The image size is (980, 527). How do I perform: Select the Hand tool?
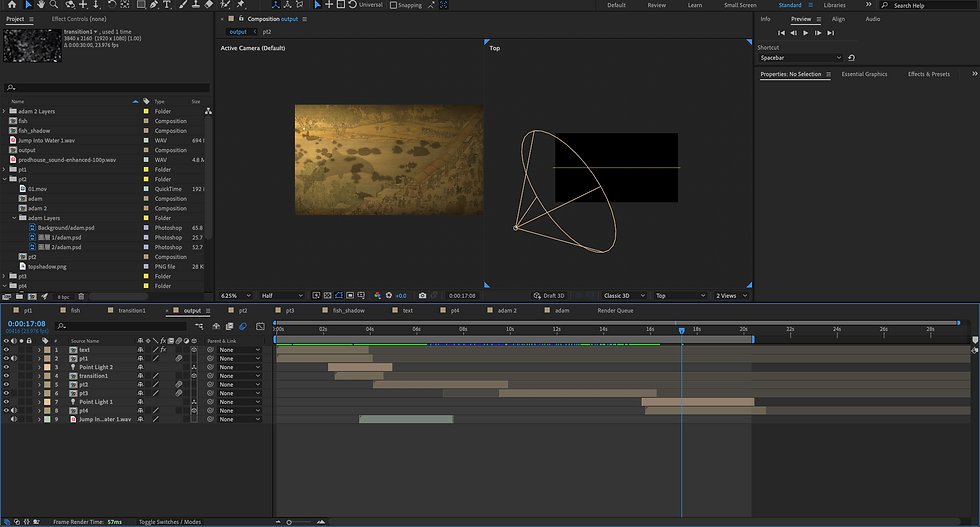(41, 4)
